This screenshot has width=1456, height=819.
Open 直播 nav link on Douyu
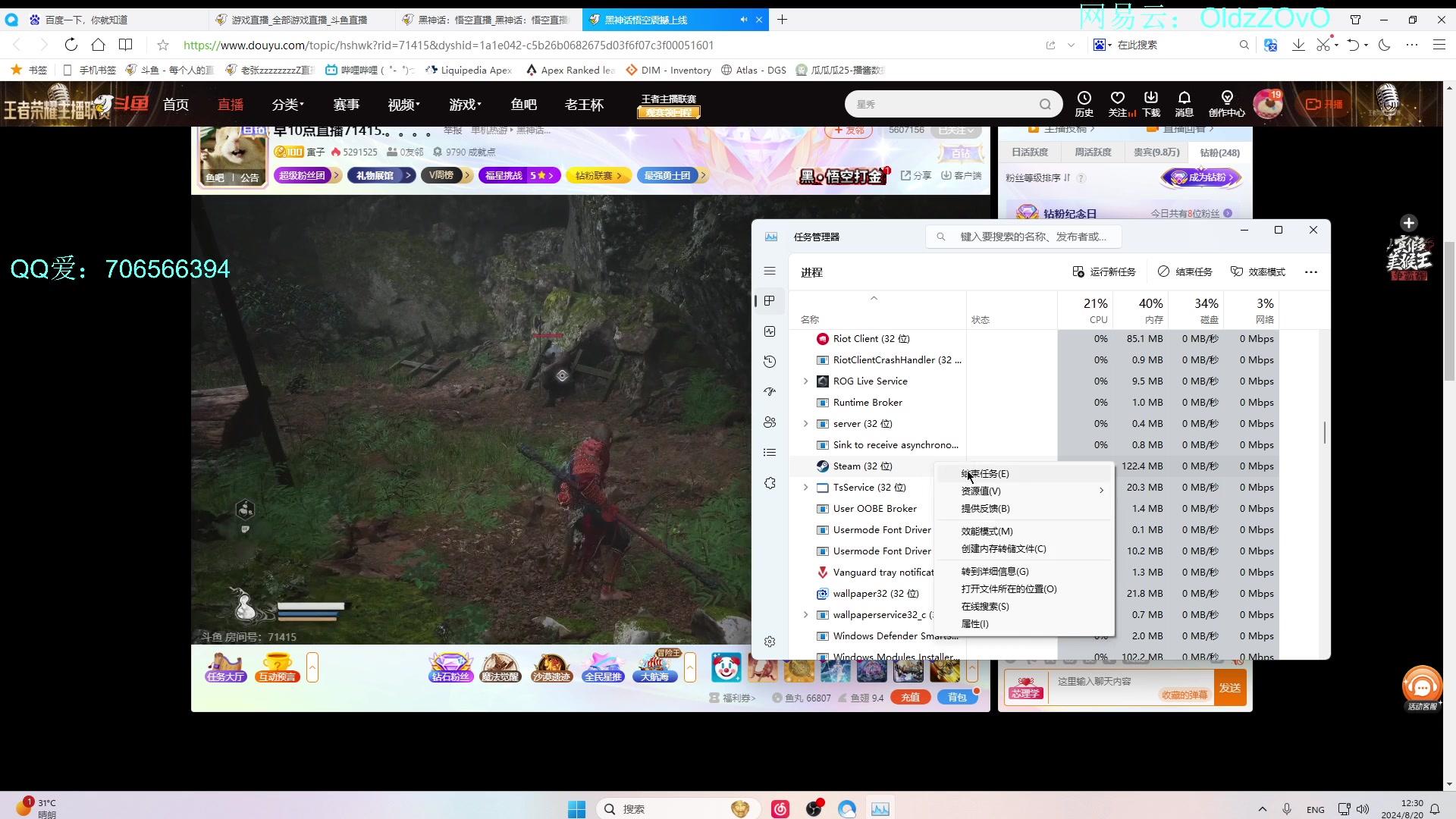231,105
